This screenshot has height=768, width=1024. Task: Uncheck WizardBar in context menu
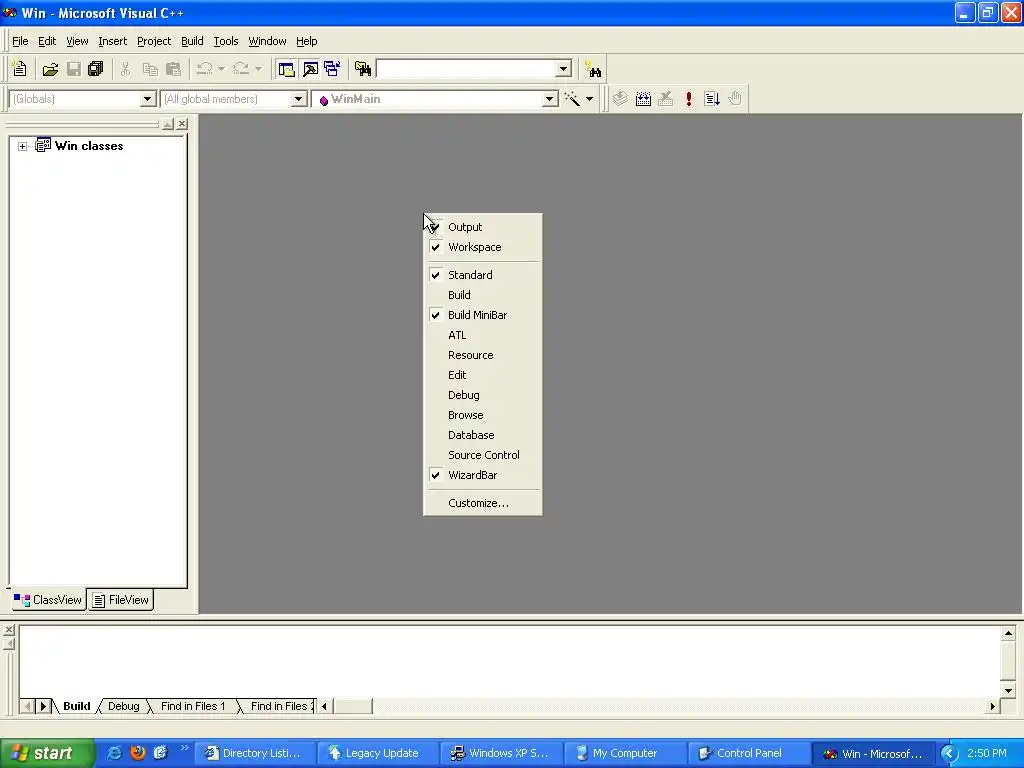tap(483, 475)
